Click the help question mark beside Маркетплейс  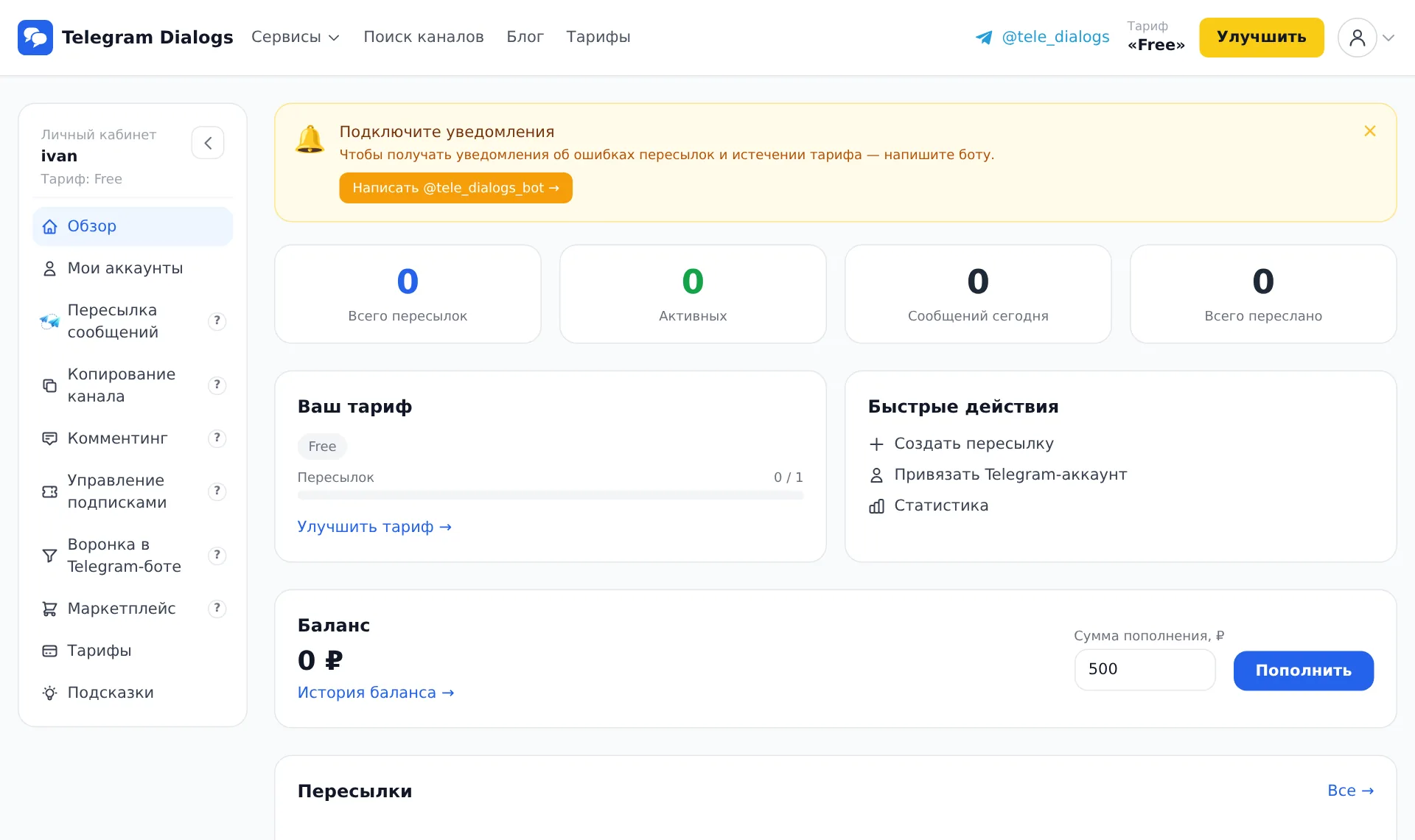point(217,608)
